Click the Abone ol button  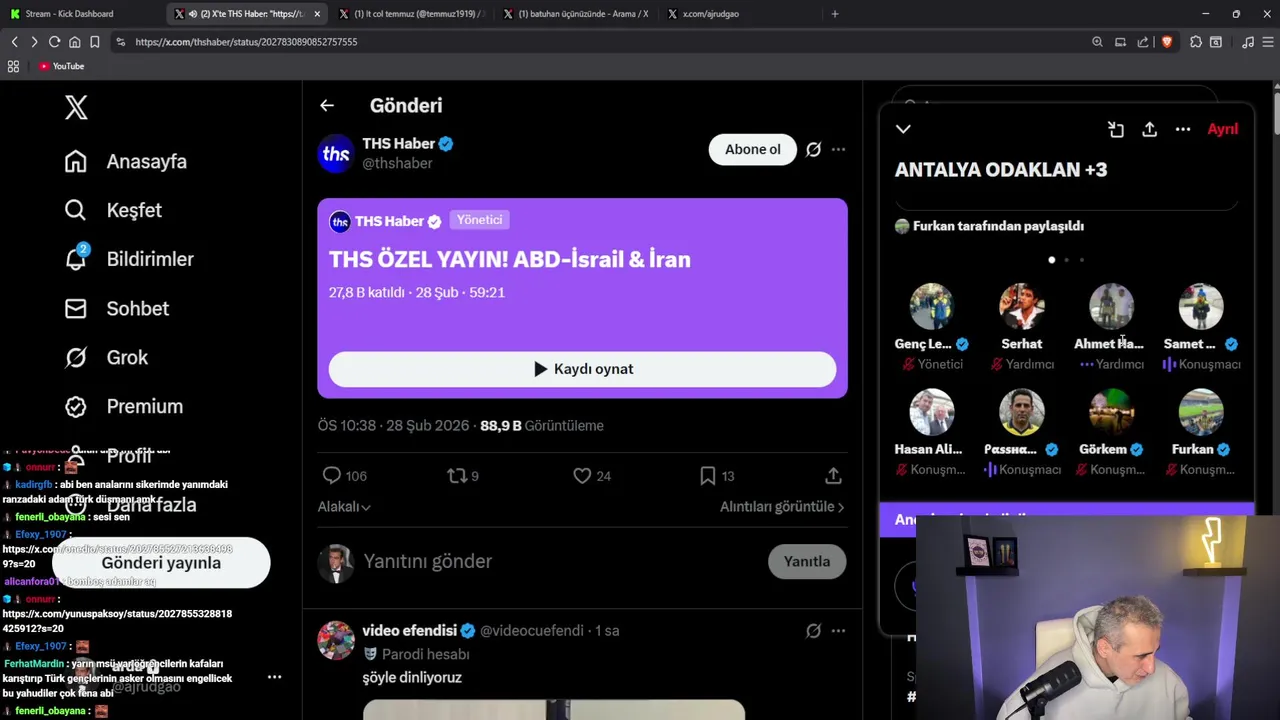pos(752,149)
